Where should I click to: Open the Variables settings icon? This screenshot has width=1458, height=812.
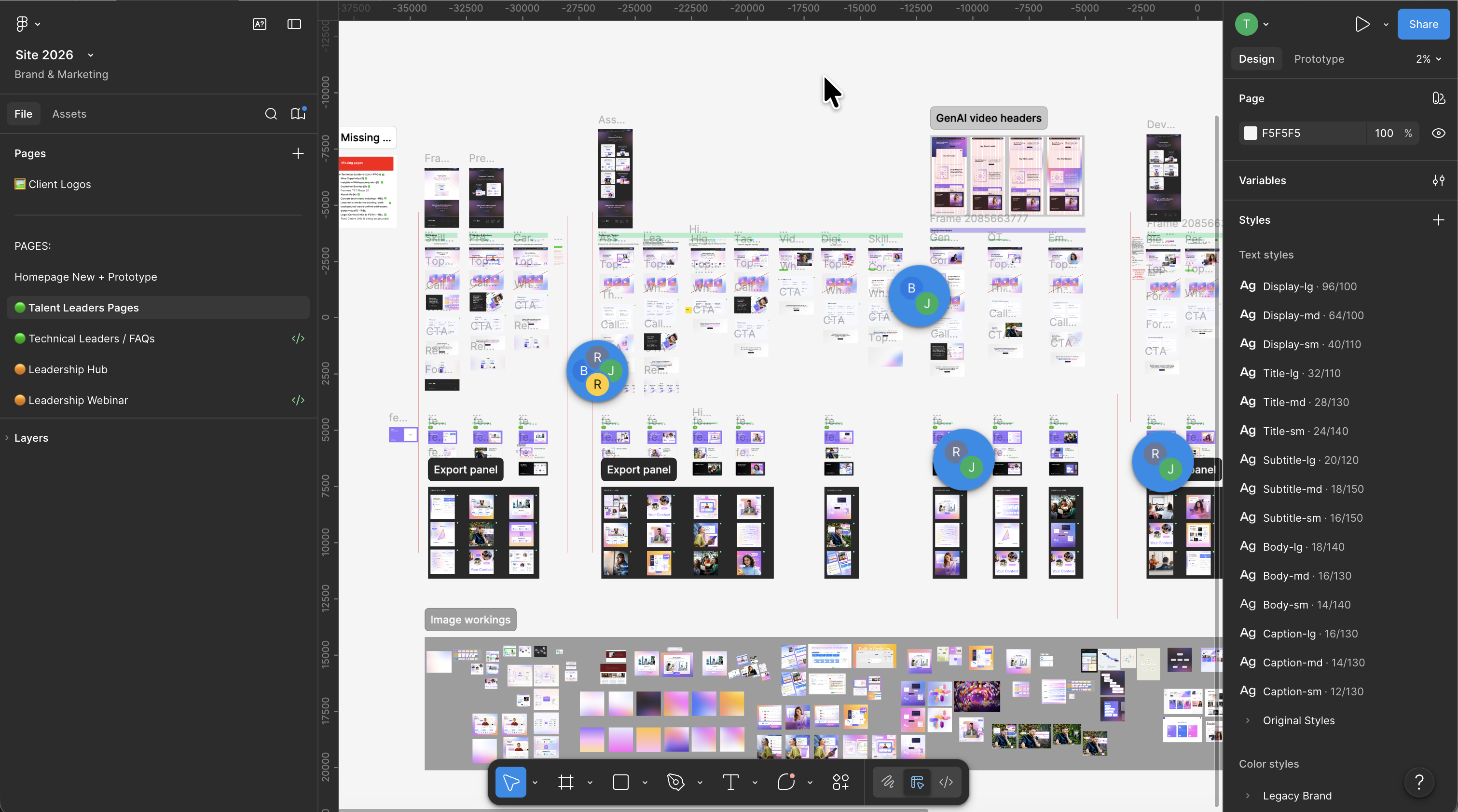point(1438,180)
